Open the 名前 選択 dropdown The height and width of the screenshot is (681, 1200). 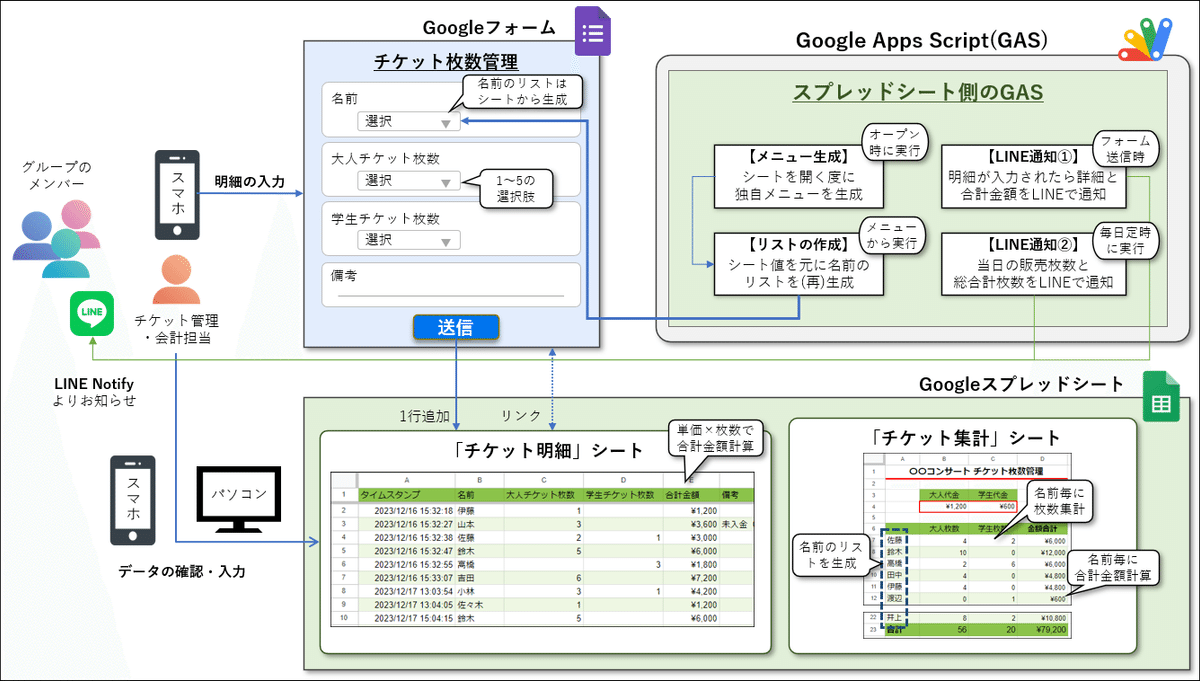pos(408,122)
